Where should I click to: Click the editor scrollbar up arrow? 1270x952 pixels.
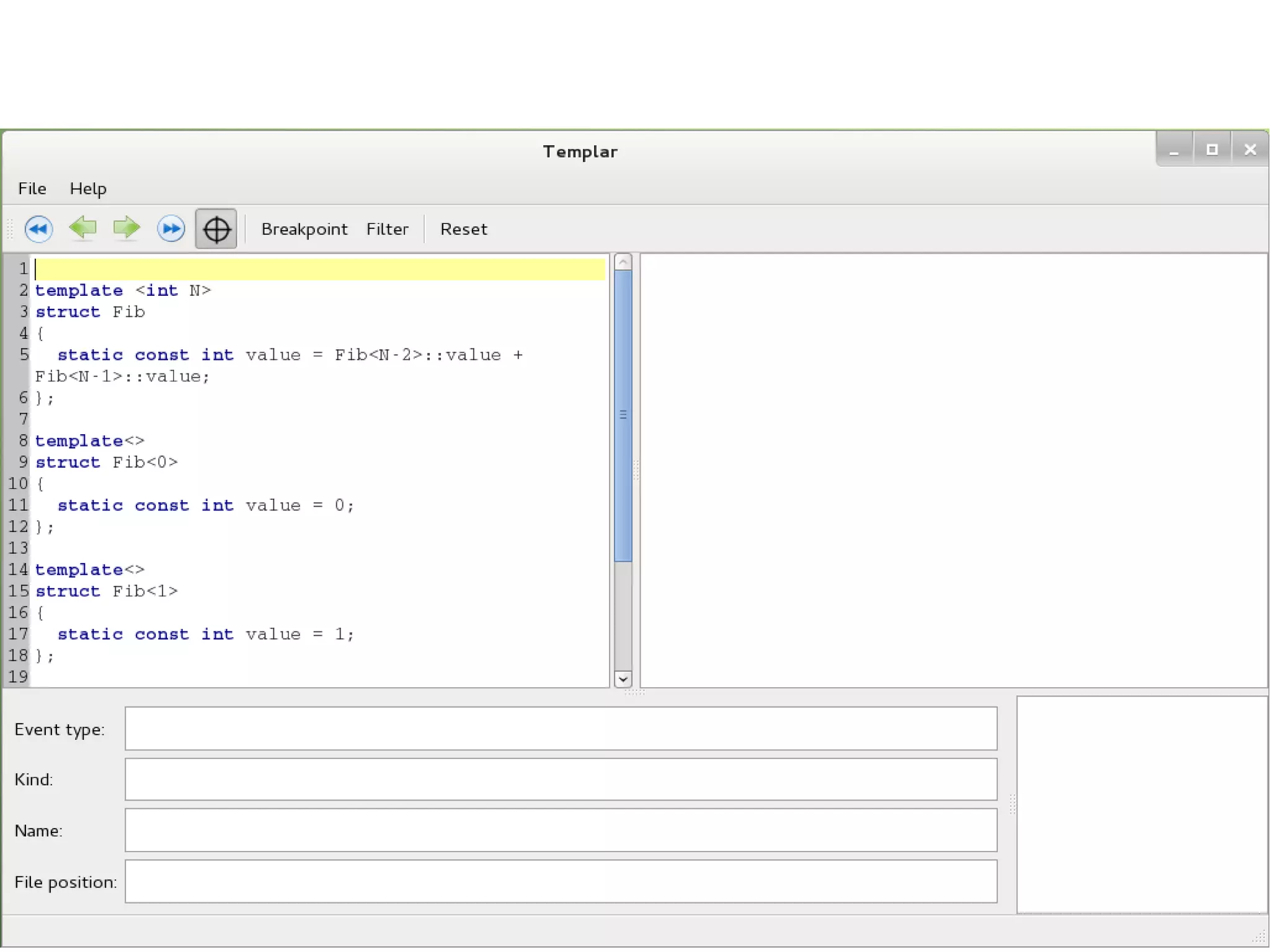623,262
